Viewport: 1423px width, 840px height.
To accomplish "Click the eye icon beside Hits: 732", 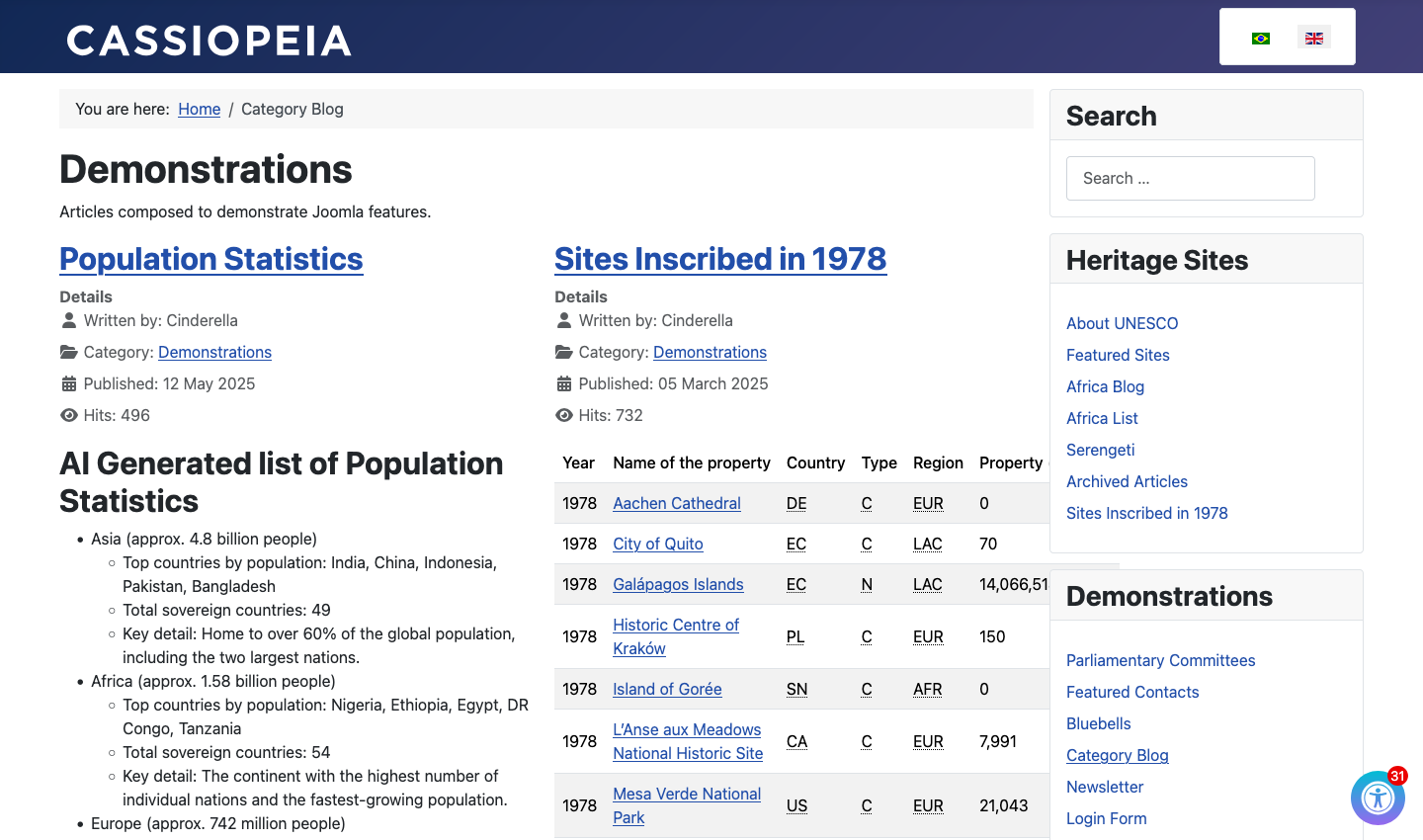I will coord(563,415).
